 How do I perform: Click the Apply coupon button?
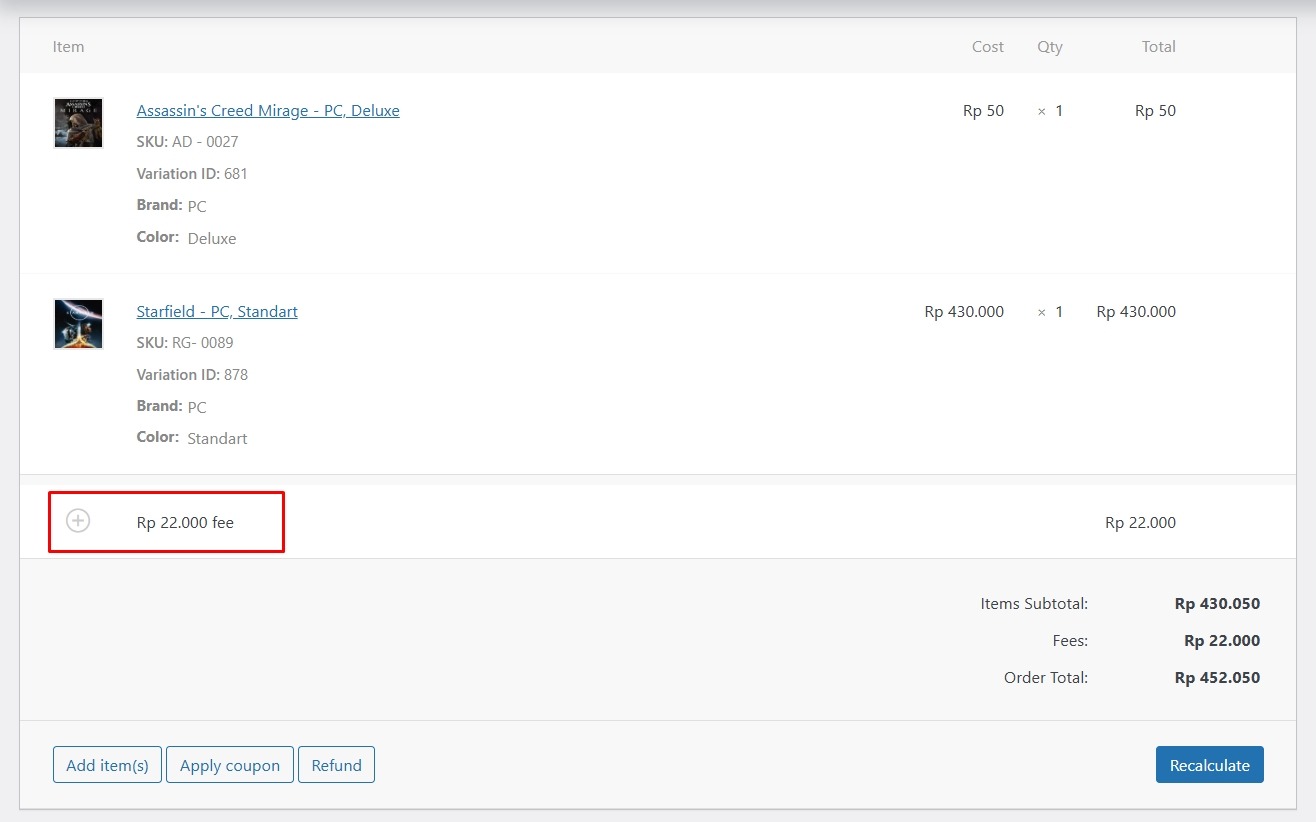click(230, 765)
